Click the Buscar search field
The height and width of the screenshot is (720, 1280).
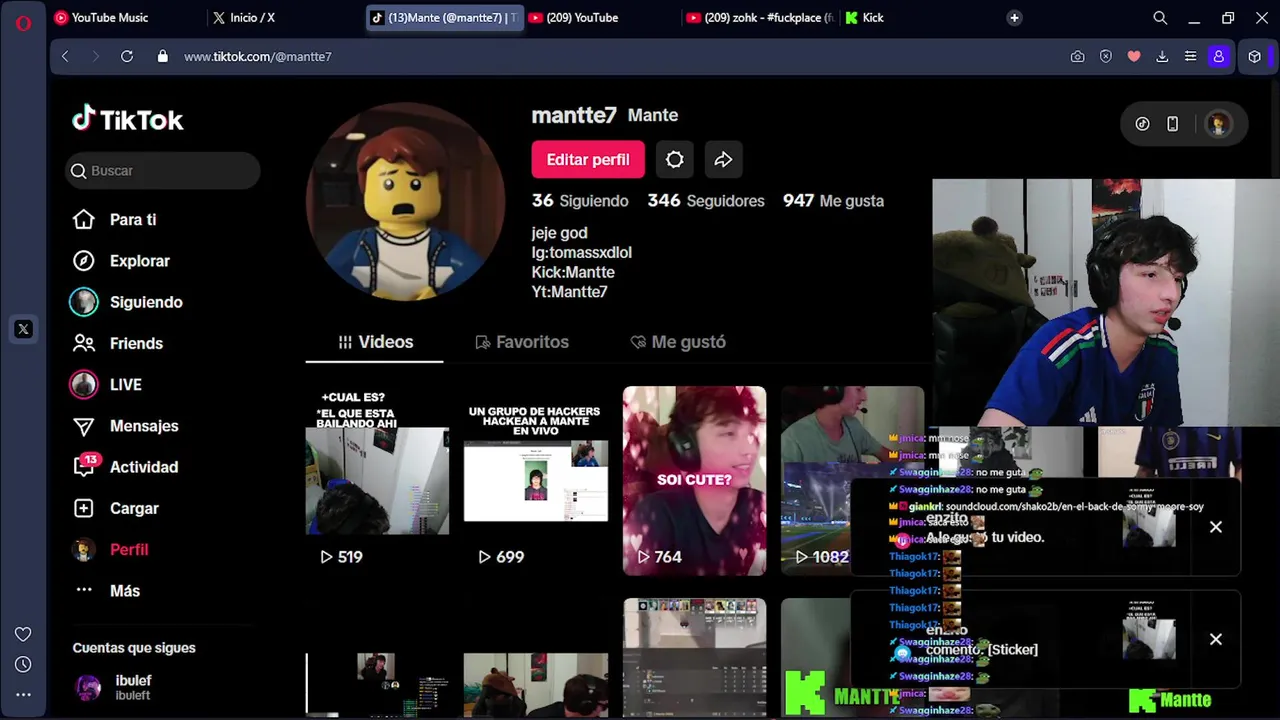point(163,171)
